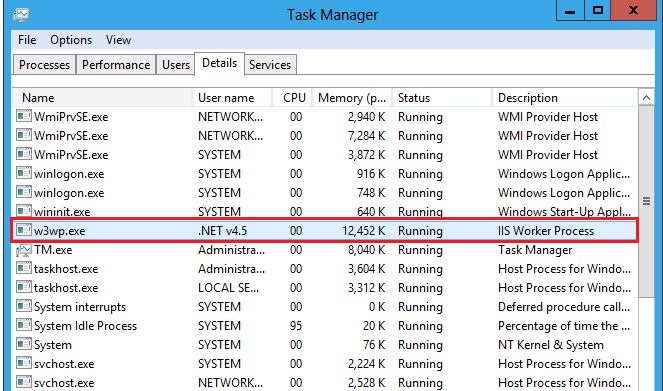Sort by the CPU column header

coord(293,98)
